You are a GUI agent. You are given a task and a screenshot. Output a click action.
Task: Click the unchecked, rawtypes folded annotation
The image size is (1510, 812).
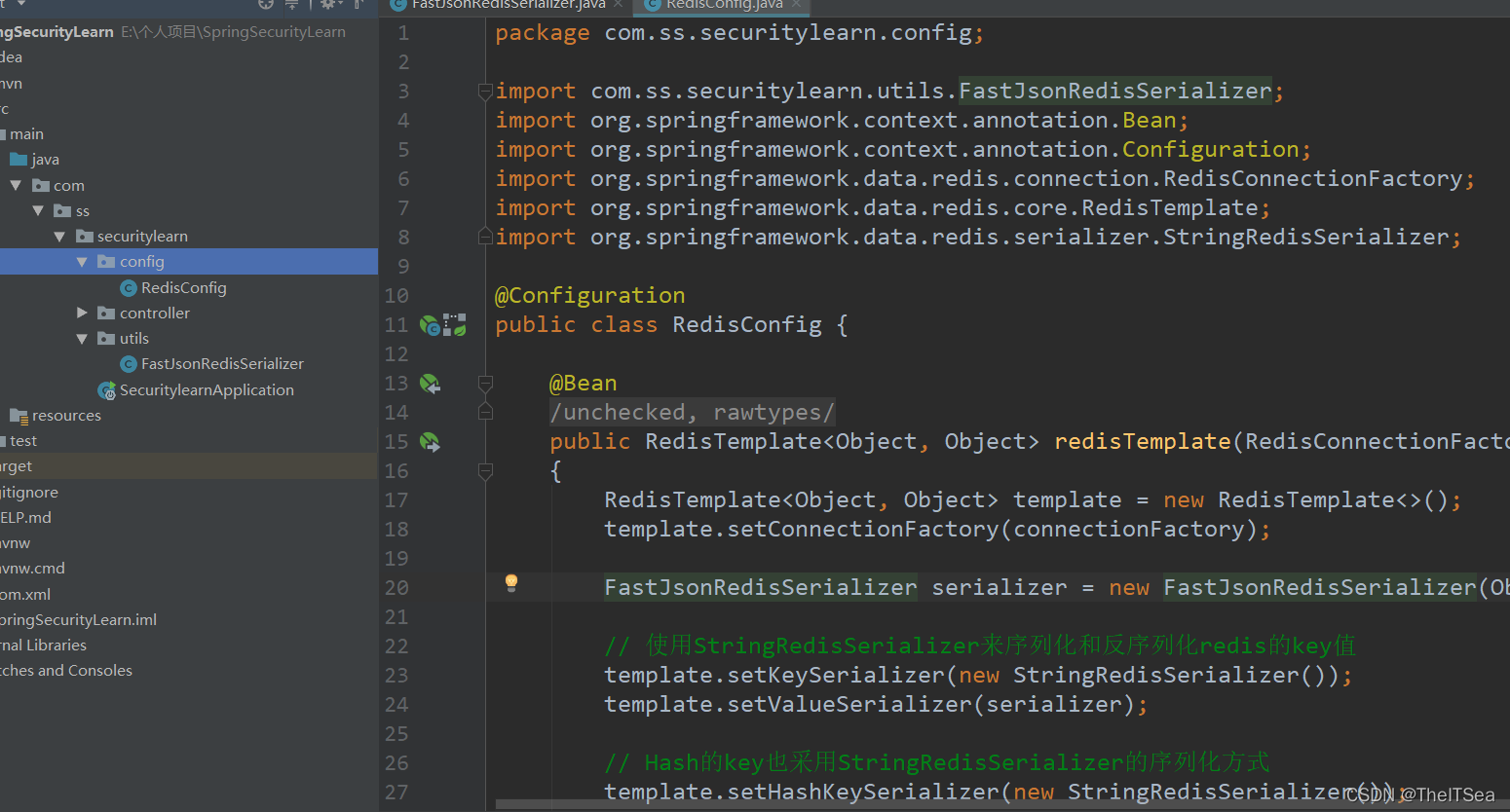(x=692, y=413)
